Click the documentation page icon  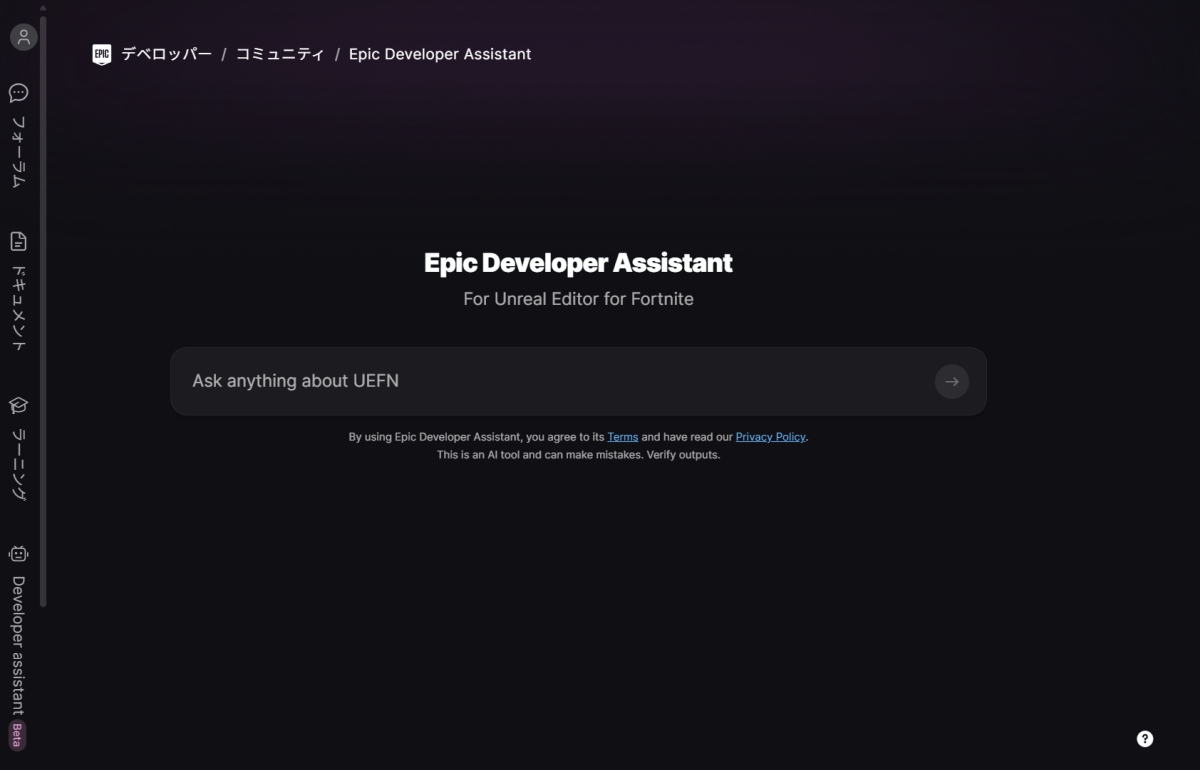[x=18, y=241]
